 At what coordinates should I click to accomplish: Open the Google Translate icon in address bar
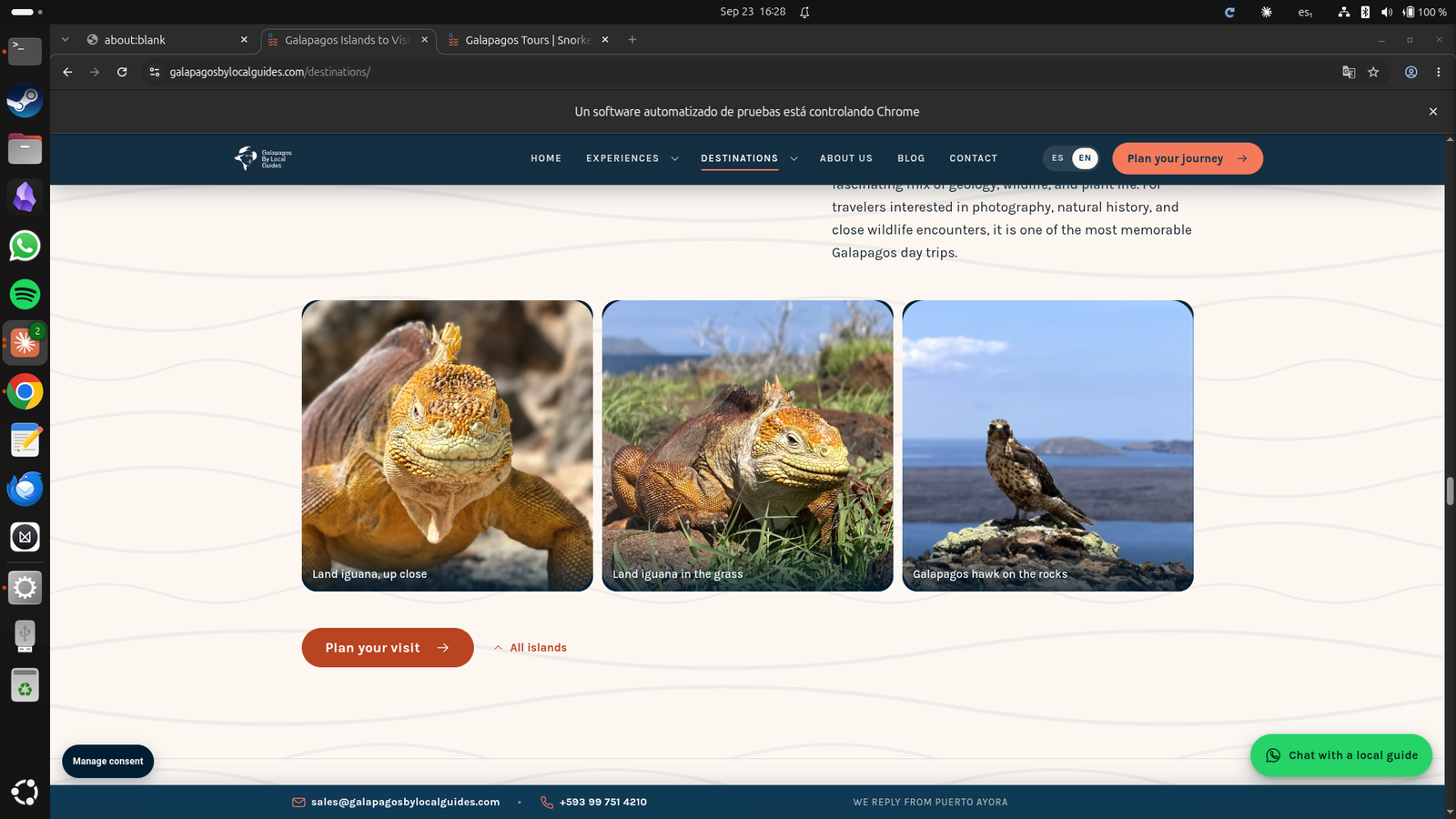pos(1349,72)
